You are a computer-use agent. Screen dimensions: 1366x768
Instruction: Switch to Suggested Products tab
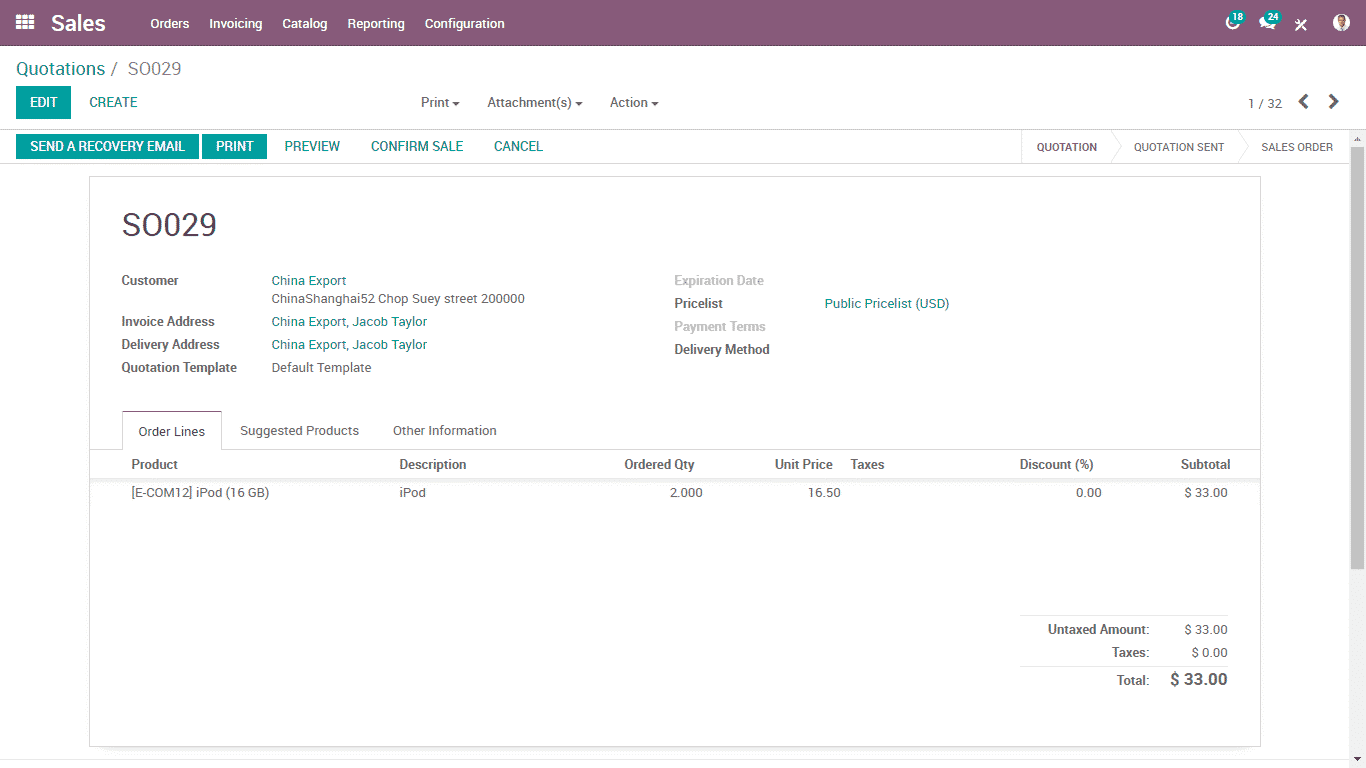(x=299, y=431)
